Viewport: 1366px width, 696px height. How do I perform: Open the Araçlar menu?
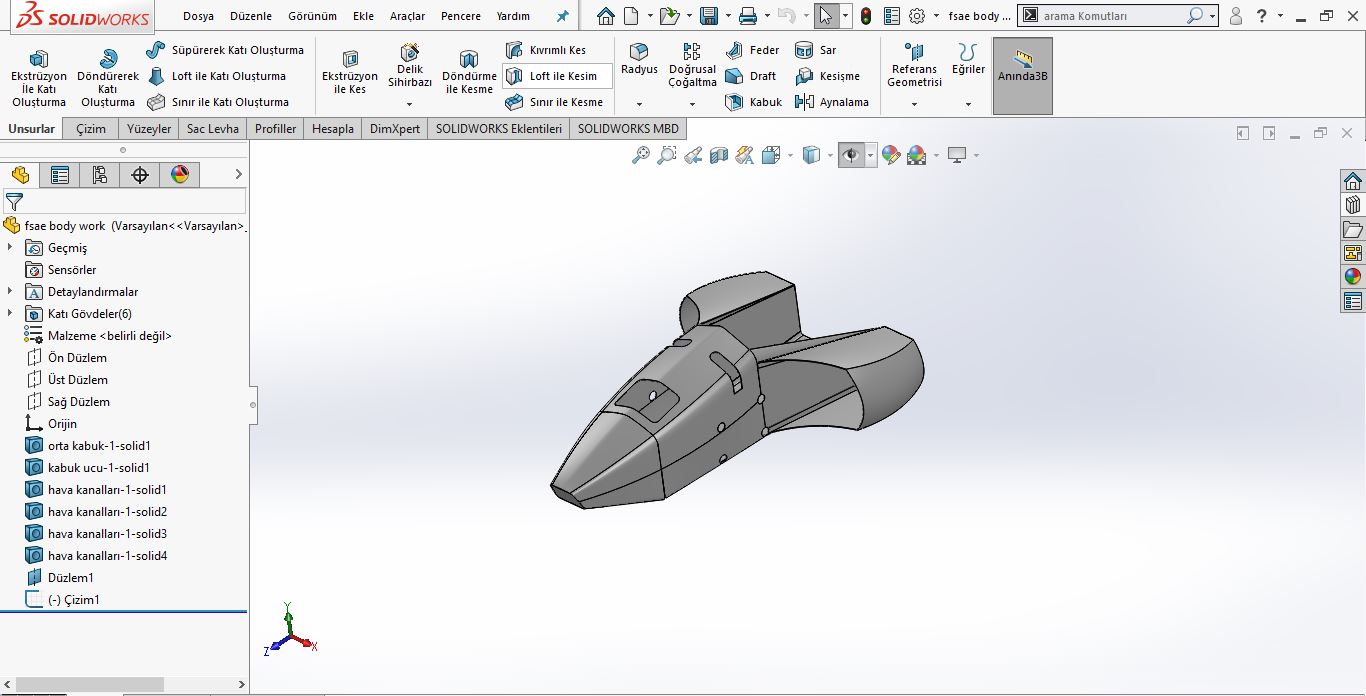click(x=407, y=16)
